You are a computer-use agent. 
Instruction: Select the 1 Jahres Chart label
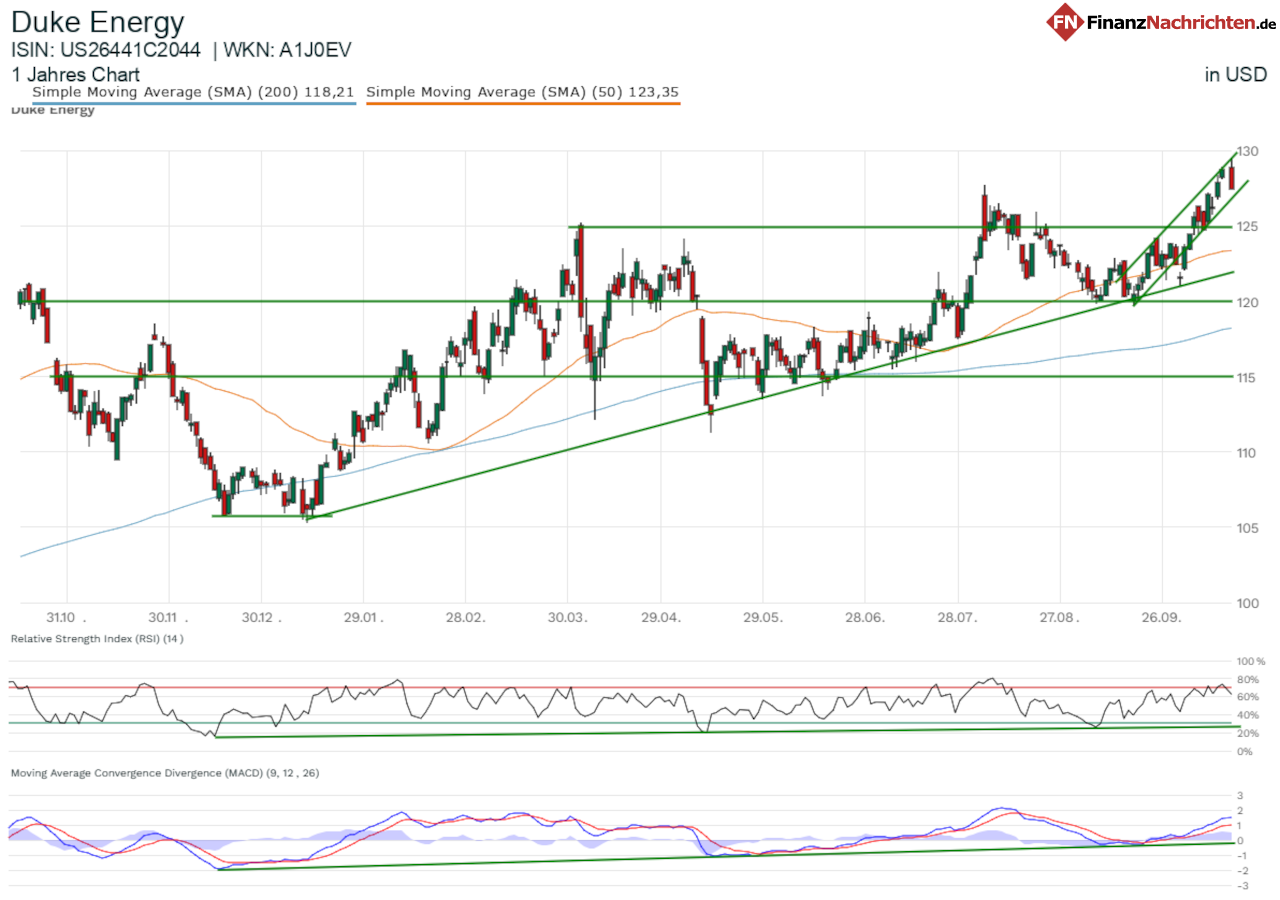(x=75, y=74)
